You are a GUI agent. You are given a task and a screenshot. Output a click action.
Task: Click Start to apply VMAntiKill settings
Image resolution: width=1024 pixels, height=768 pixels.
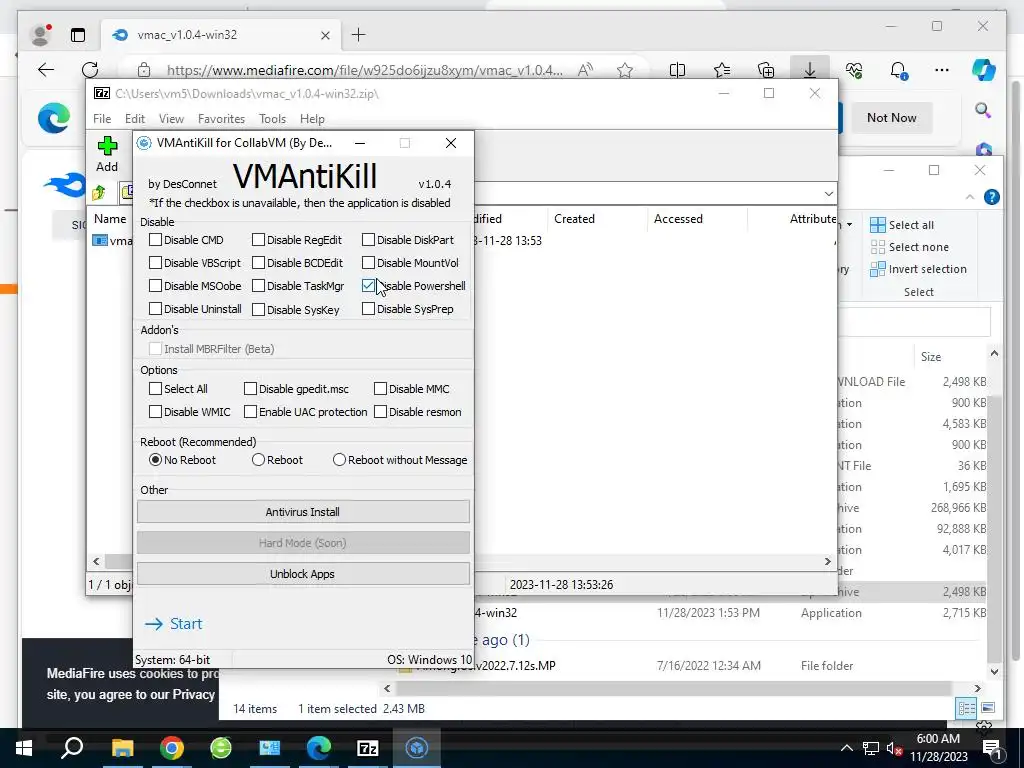pyautogui.click(x=174, y=624)
